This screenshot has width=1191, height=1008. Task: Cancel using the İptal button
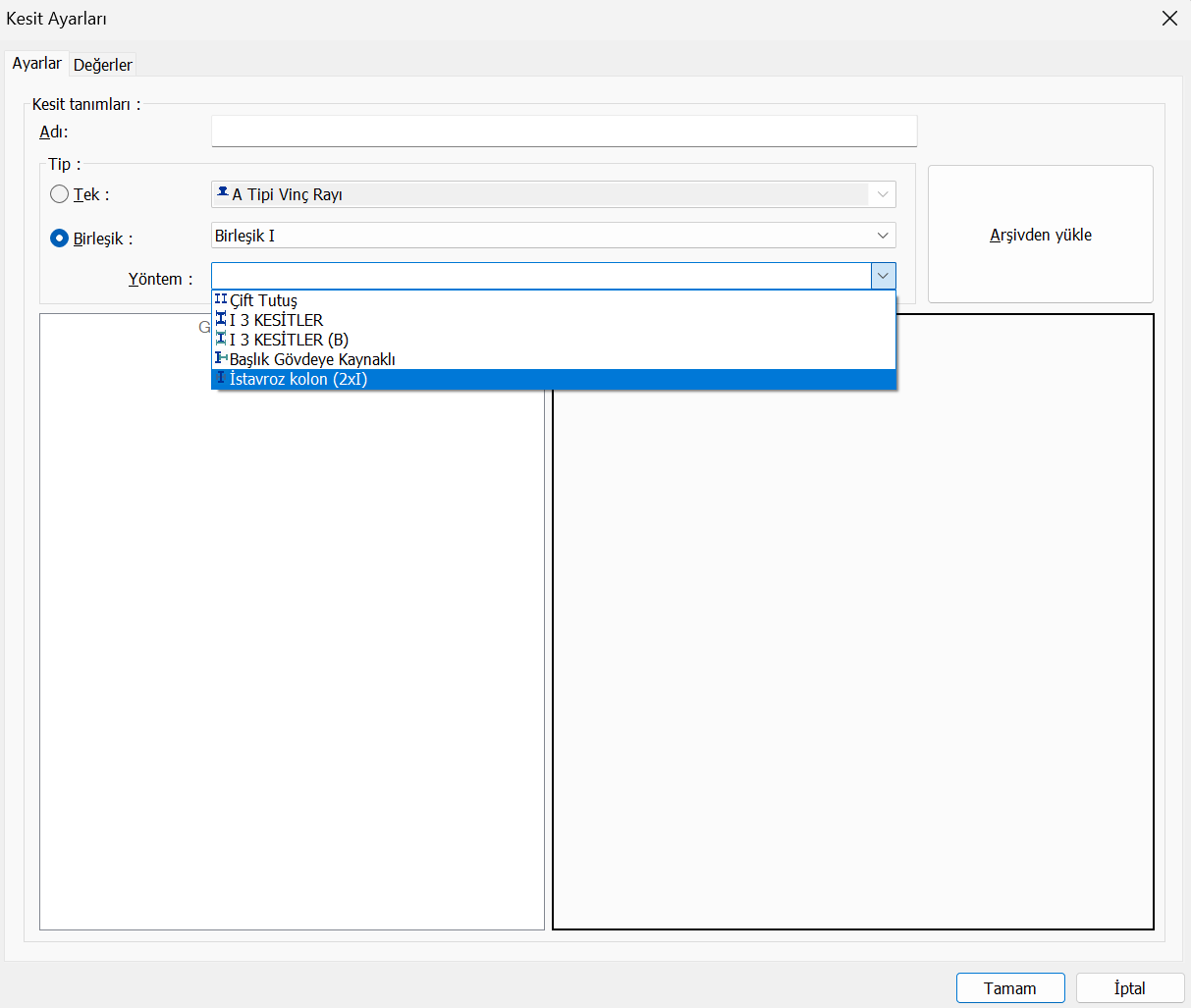[1129, 988]
